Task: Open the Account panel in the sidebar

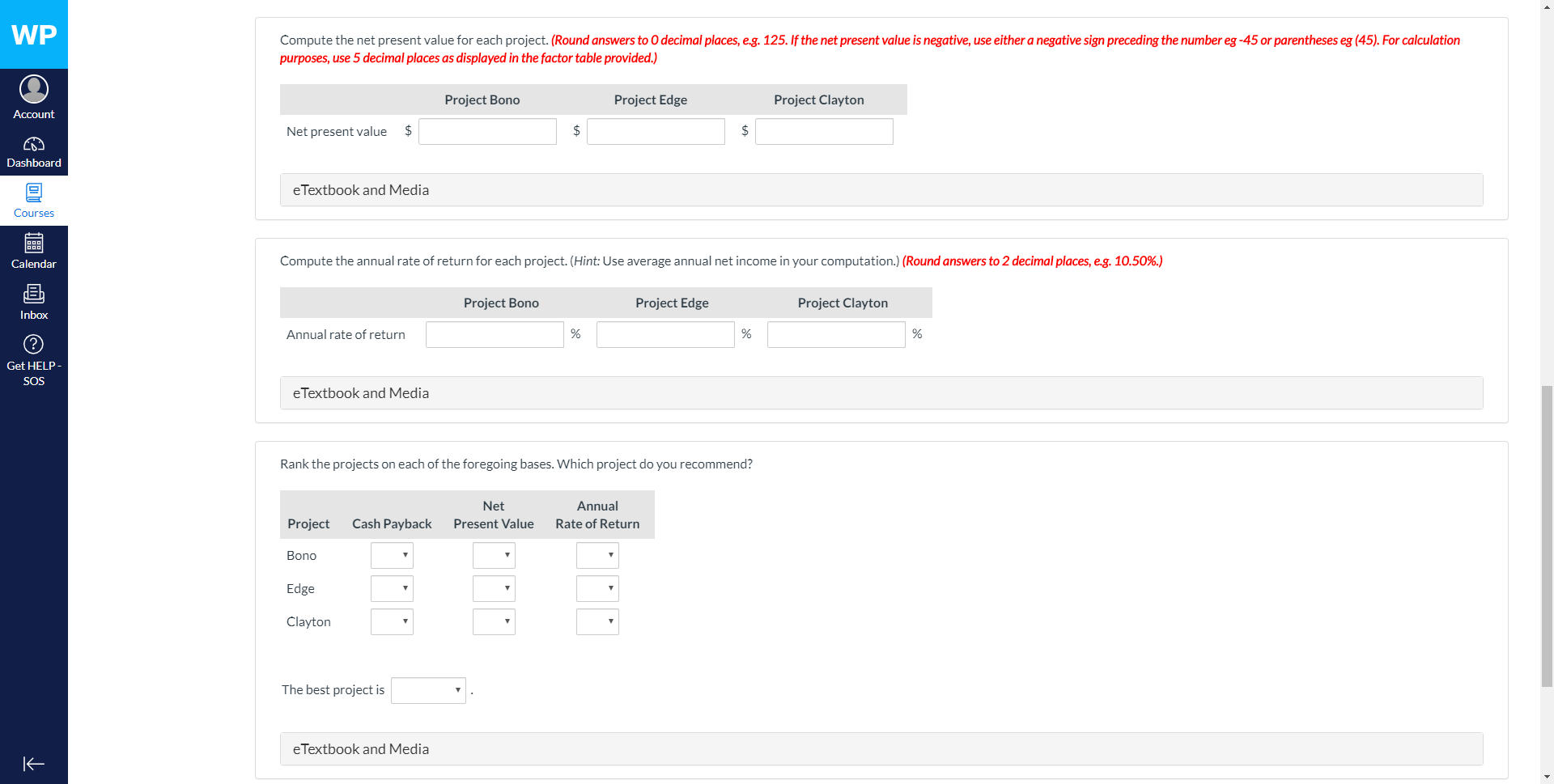Action: tap(34, 95)
